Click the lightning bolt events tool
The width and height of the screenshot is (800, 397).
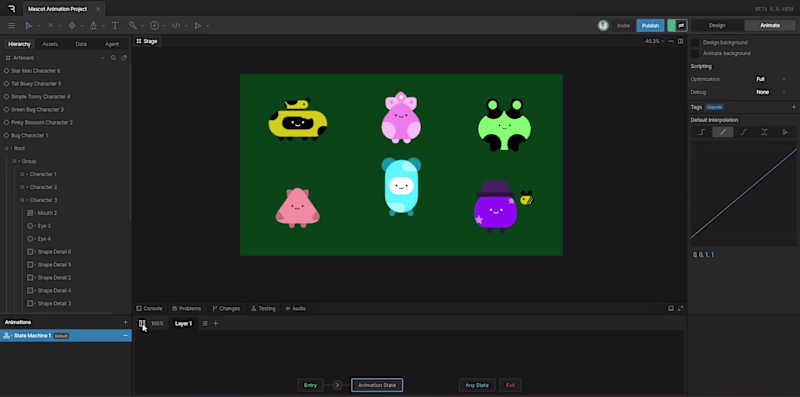(x=155, y=26)
